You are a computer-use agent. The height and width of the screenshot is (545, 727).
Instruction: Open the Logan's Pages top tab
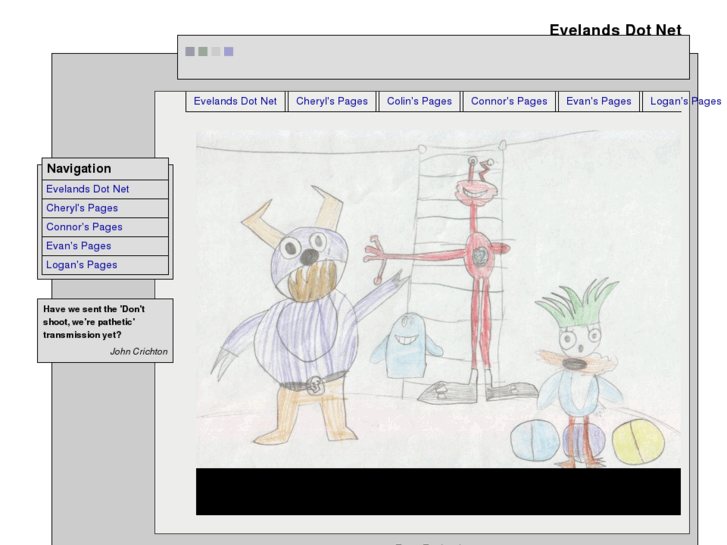[x=685, y=101]
